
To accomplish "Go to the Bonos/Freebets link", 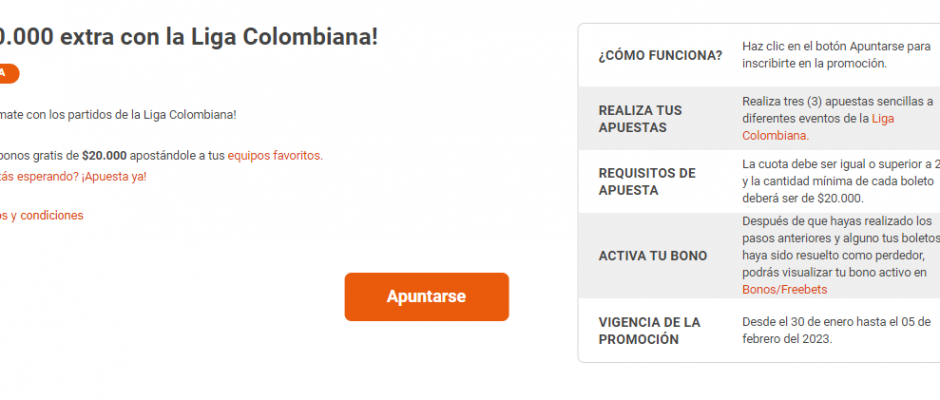I will coord(784,289).
